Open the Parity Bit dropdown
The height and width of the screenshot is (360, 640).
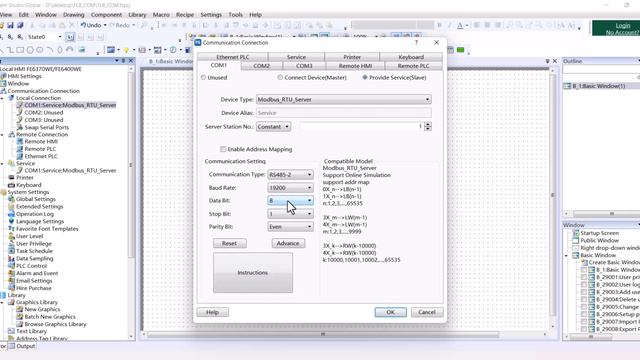pos(290,227)
